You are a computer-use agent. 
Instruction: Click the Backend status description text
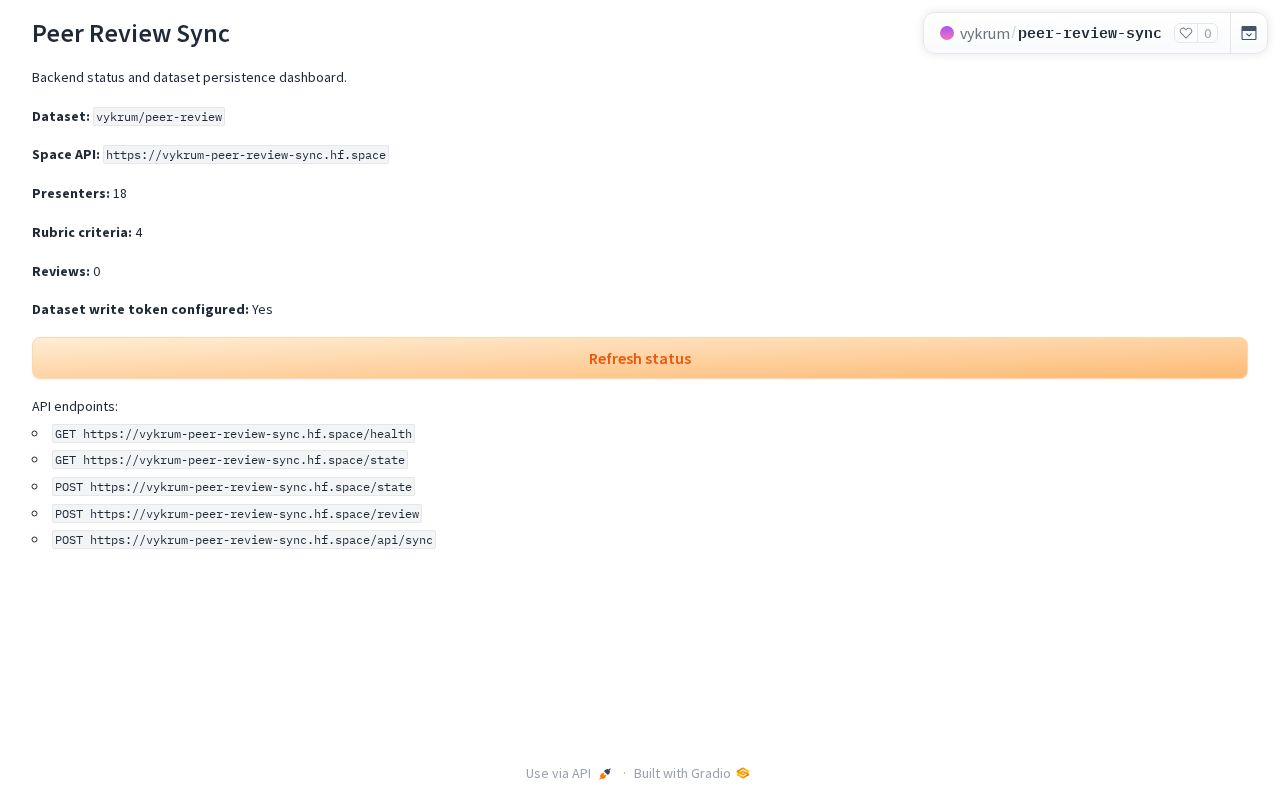(190, 77)
